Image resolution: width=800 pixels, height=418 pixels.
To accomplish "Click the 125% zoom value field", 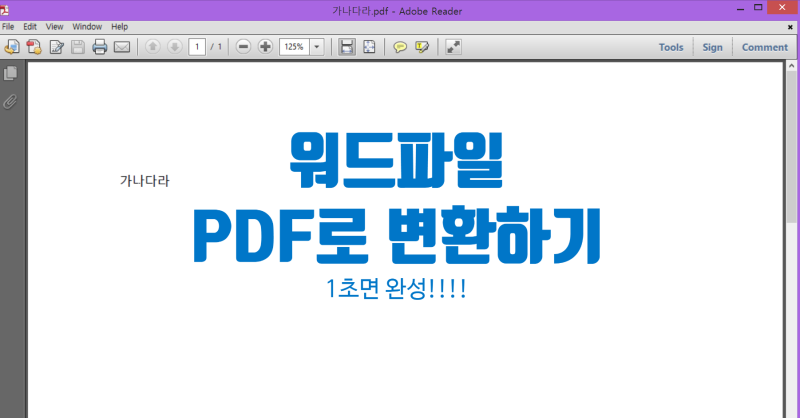I will tap(294, 47).
